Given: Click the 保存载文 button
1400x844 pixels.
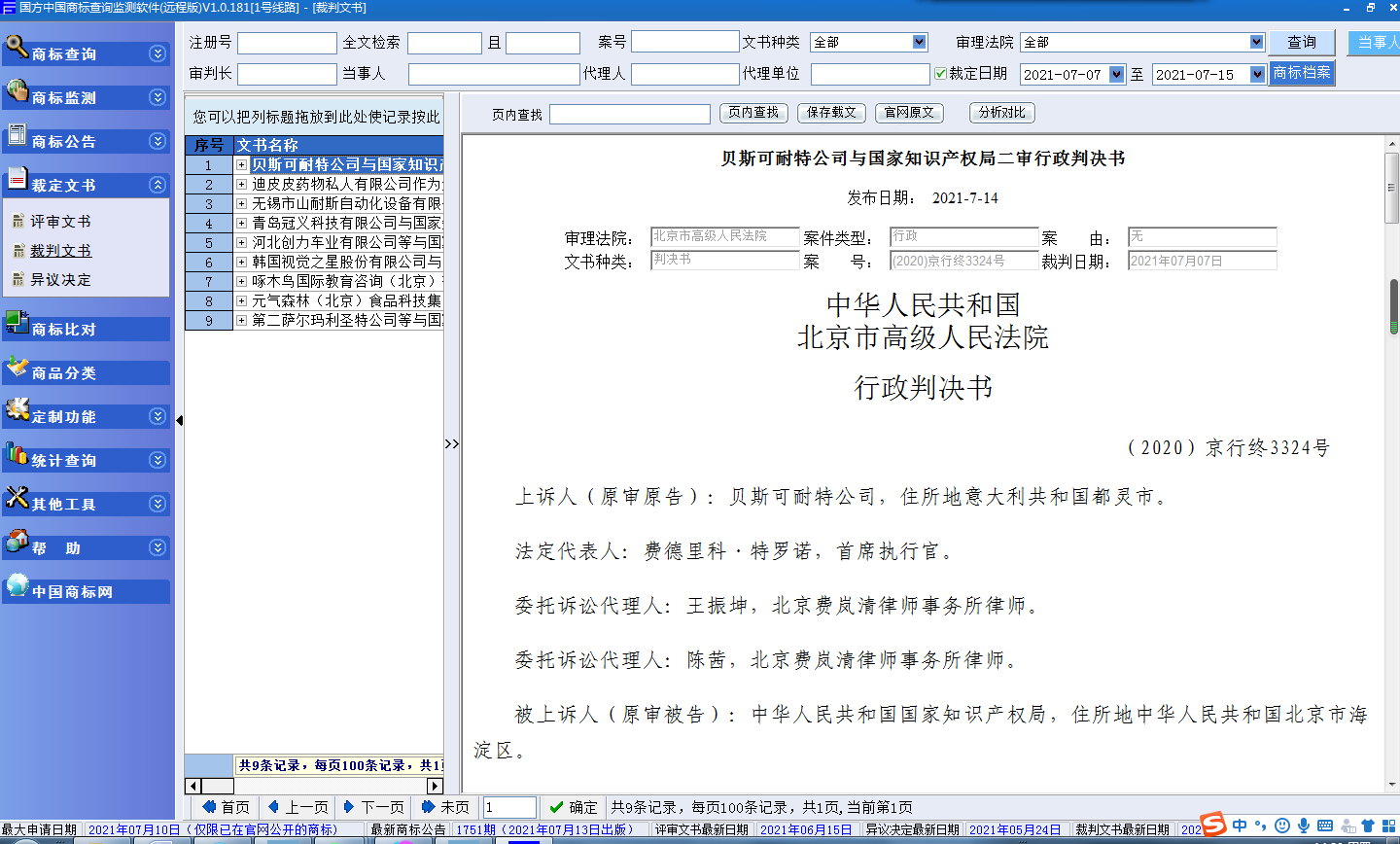Looking at the screenshot, I should tap(831, 113).
